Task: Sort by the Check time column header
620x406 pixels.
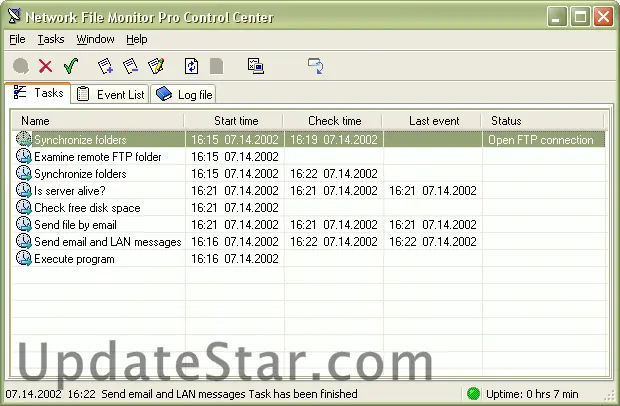Action: pyautogui.click(x=333, y=121)
